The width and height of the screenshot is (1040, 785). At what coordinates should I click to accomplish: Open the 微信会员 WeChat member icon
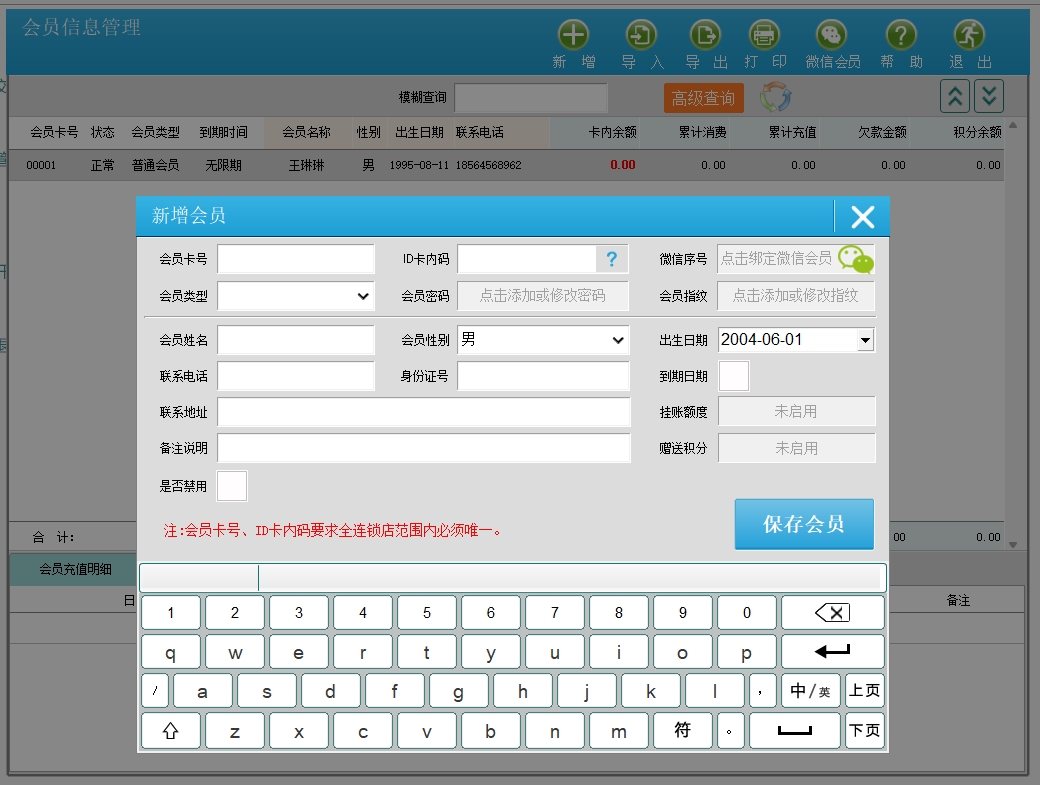tap(832, 36)
